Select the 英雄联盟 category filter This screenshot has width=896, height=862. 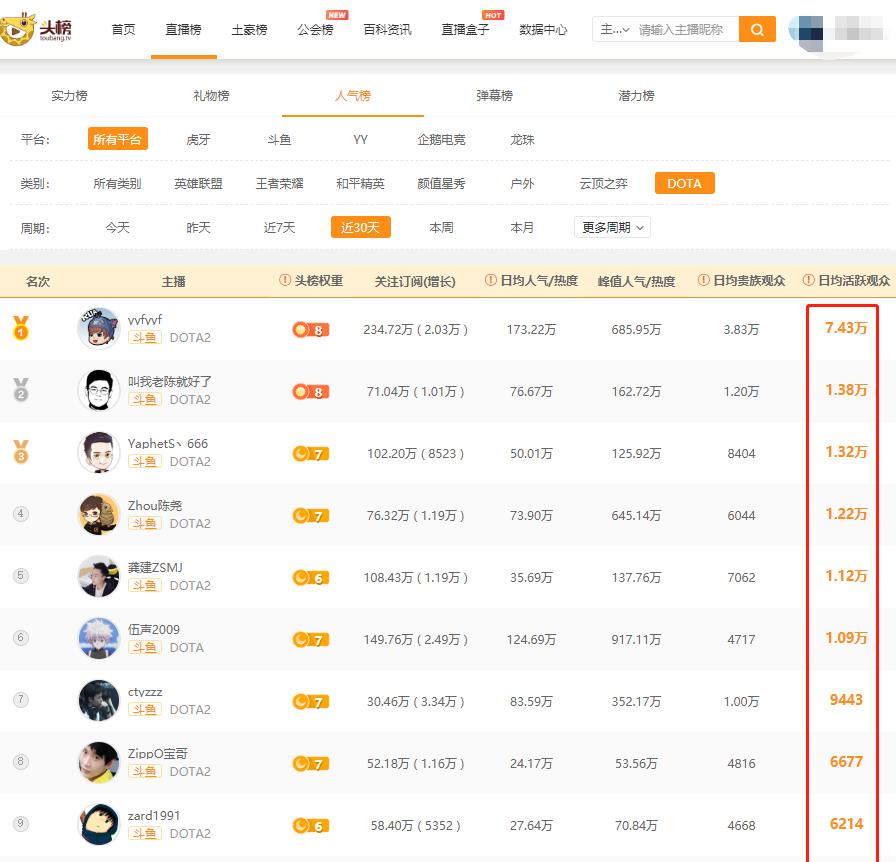198,183
